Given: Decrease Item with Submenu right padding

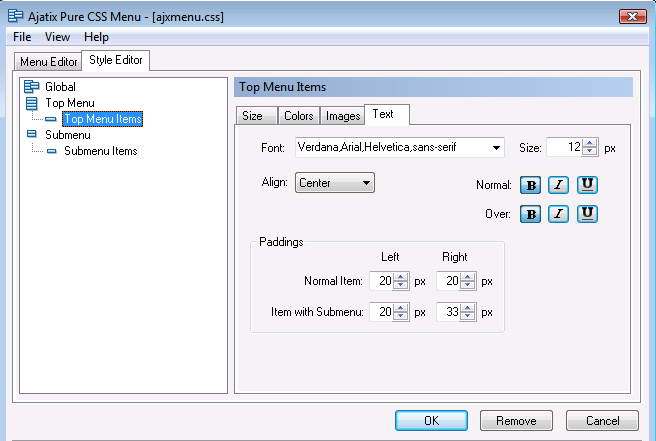Looking at the screenshot, I should click(x=468, y=316).
